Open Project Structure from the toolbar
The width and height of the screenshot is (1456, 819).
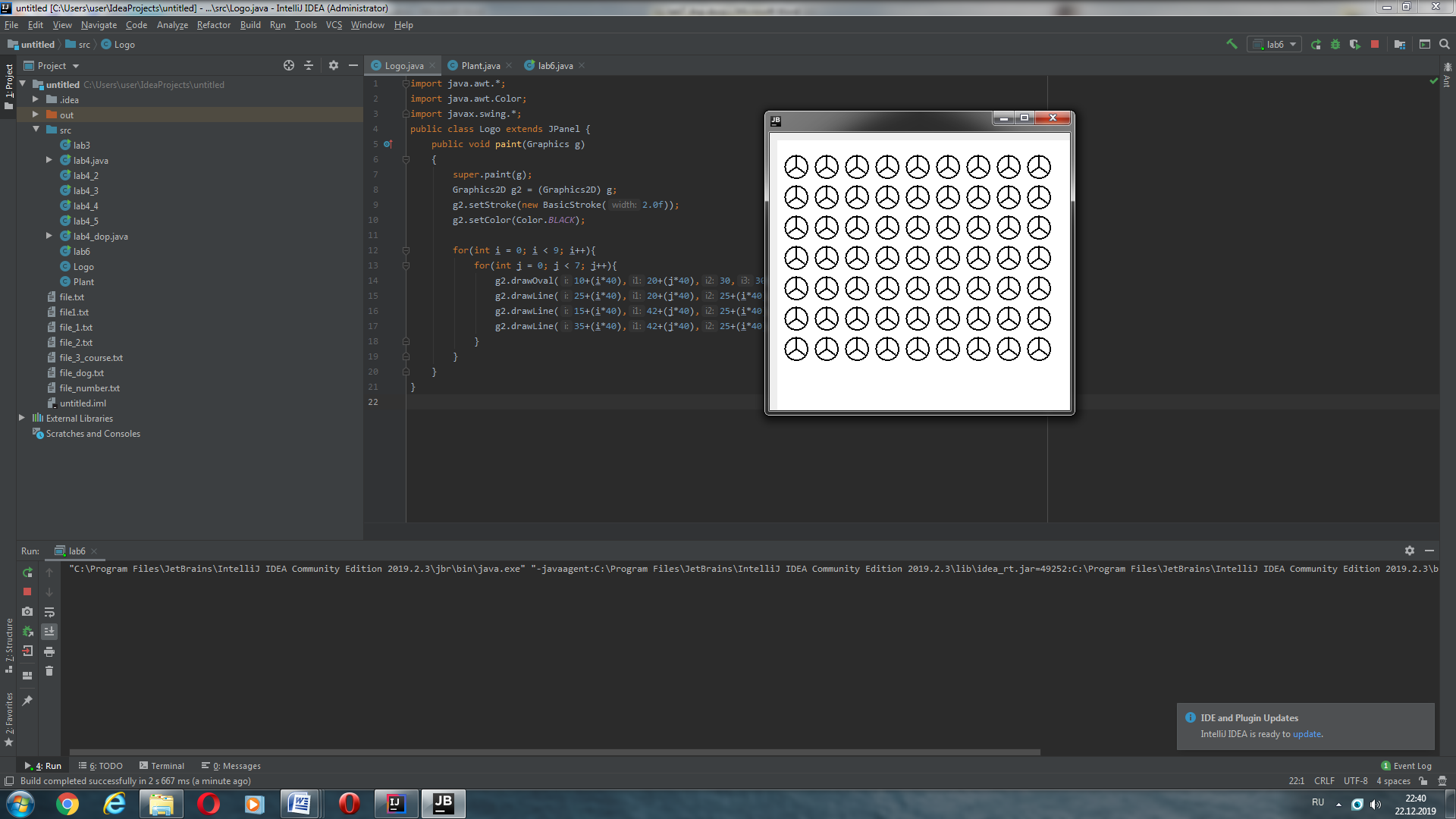(1400, 44)
